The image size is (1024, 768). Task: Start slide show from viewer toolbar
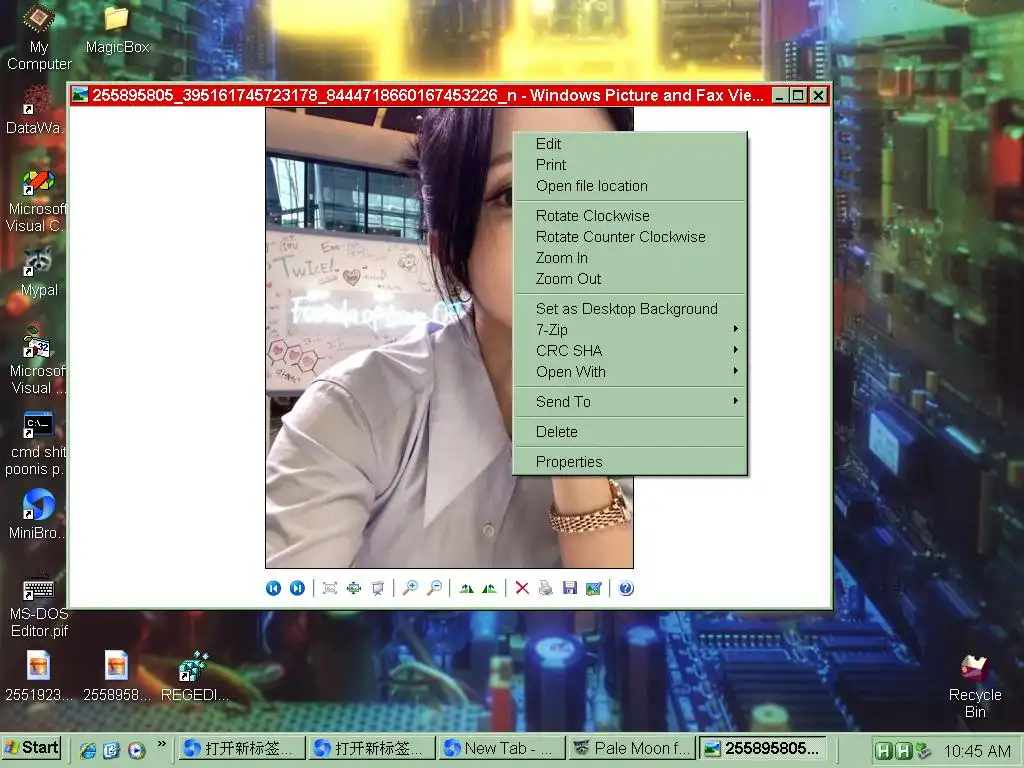click(377, 588)
